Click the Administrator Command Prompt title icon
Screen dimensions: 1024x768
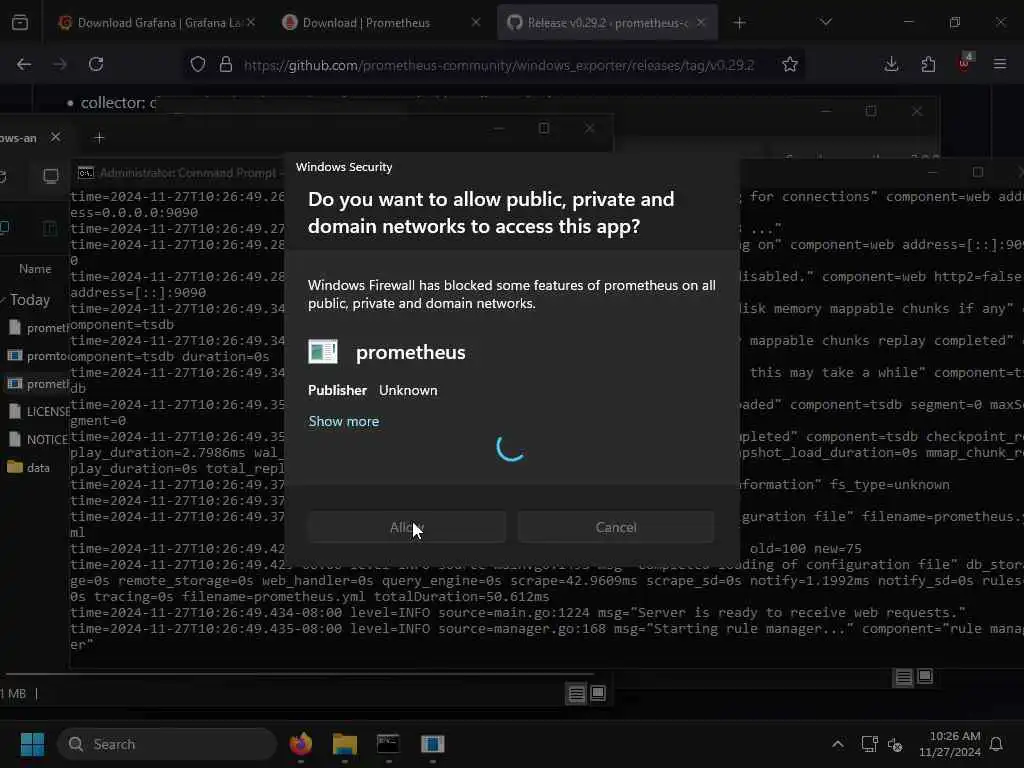click(x=86, y=173)
